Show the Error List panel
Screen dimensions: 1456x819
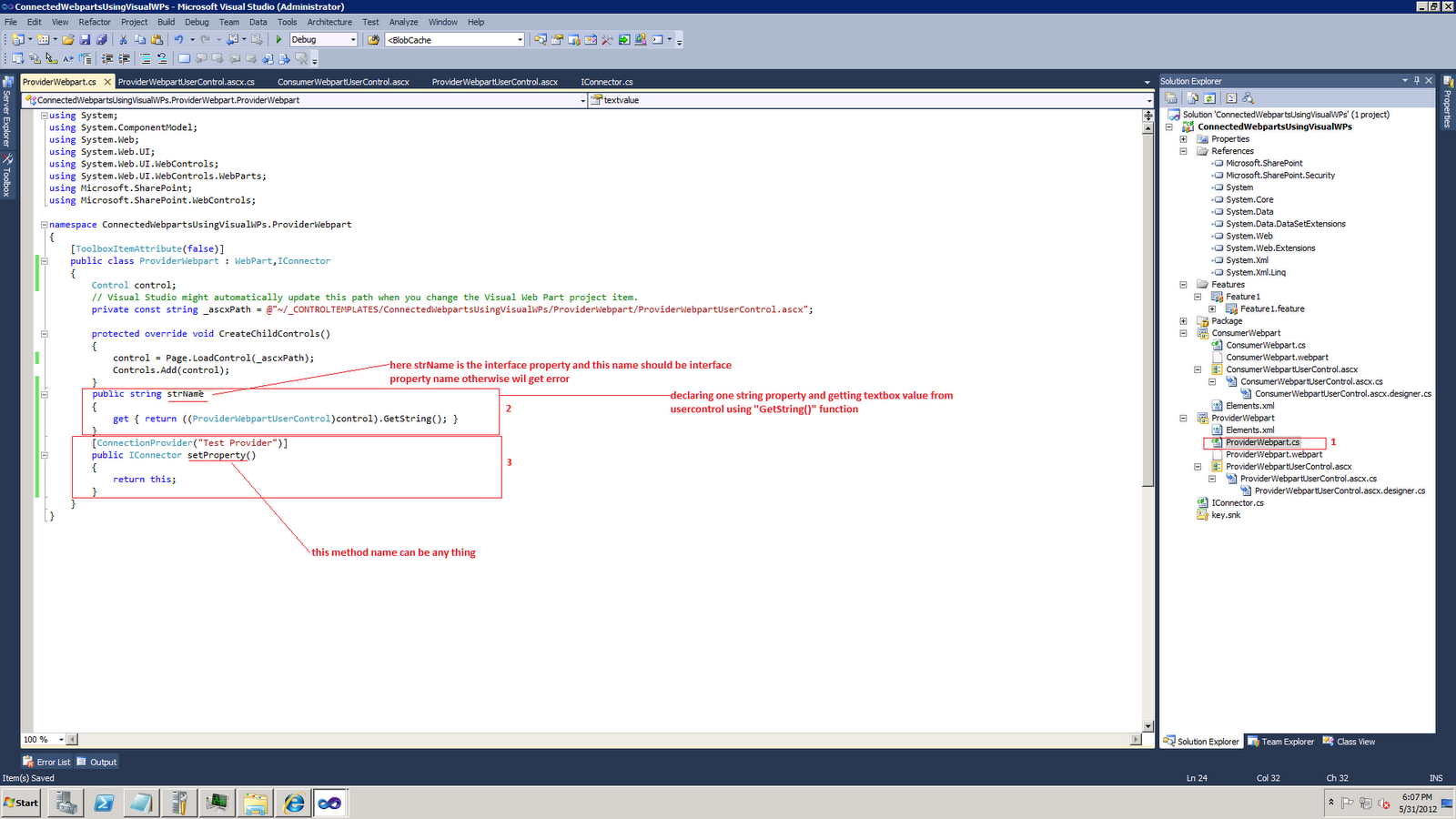click(x=46, y=763)
